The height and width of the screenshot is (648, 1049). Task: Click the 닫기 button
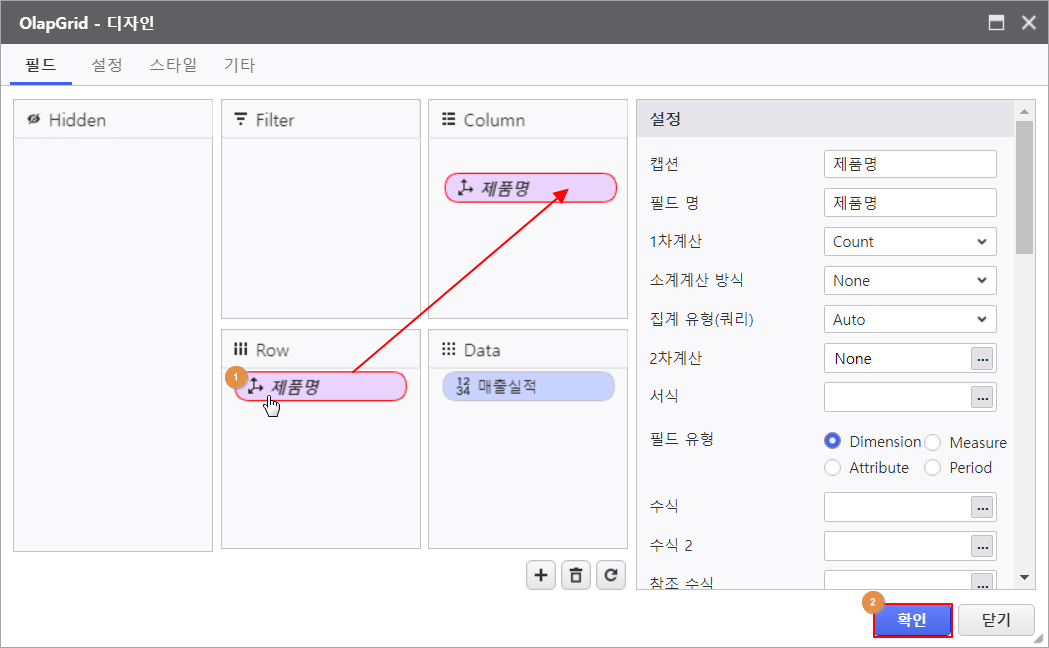tap(996, 620)
